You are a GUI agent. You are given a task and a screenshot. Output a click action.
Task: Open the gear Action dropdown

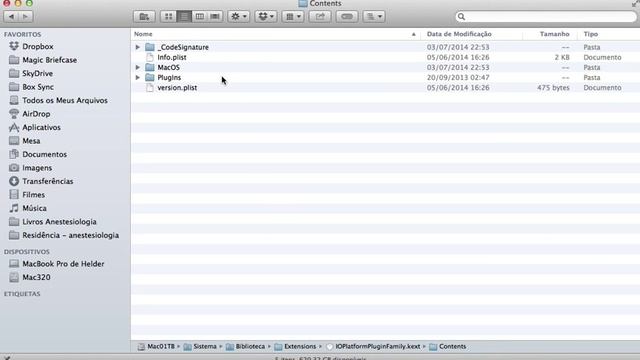point(239,17)
